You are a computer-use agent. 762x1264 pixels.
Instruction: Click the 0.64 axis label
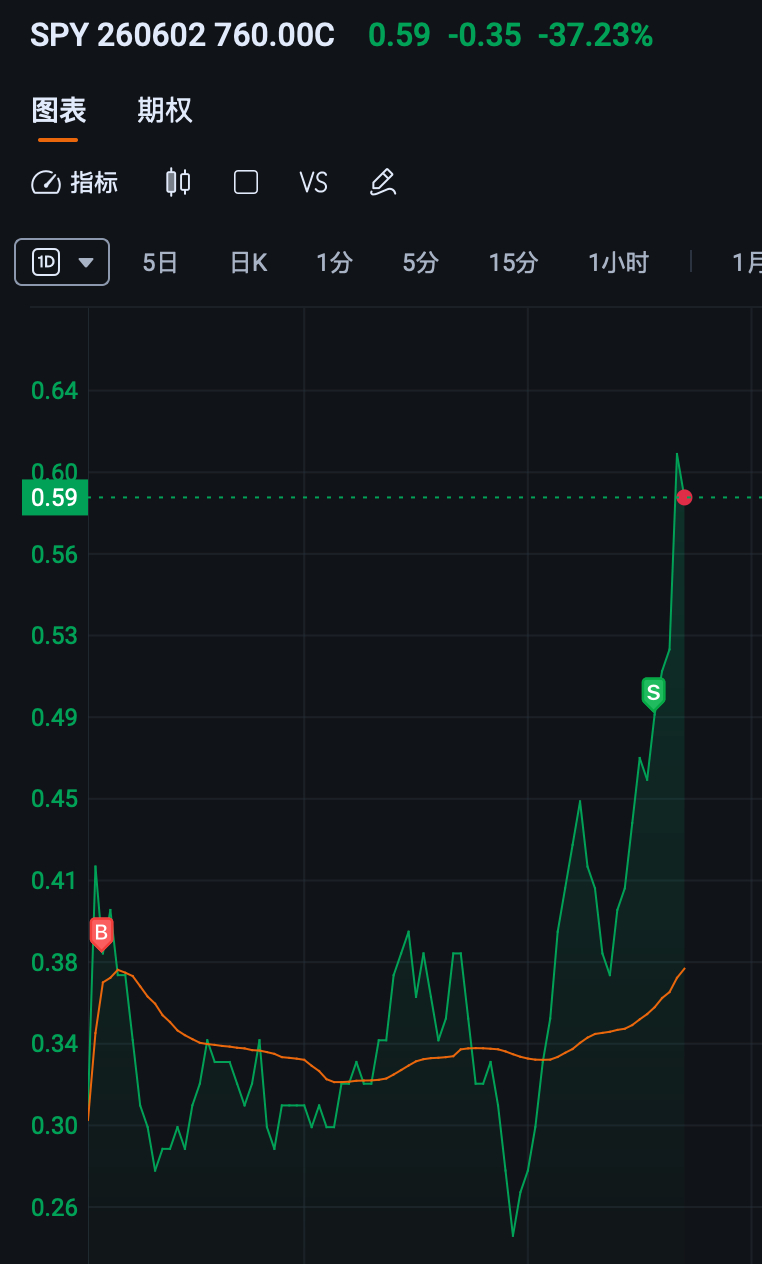point(55,390)
